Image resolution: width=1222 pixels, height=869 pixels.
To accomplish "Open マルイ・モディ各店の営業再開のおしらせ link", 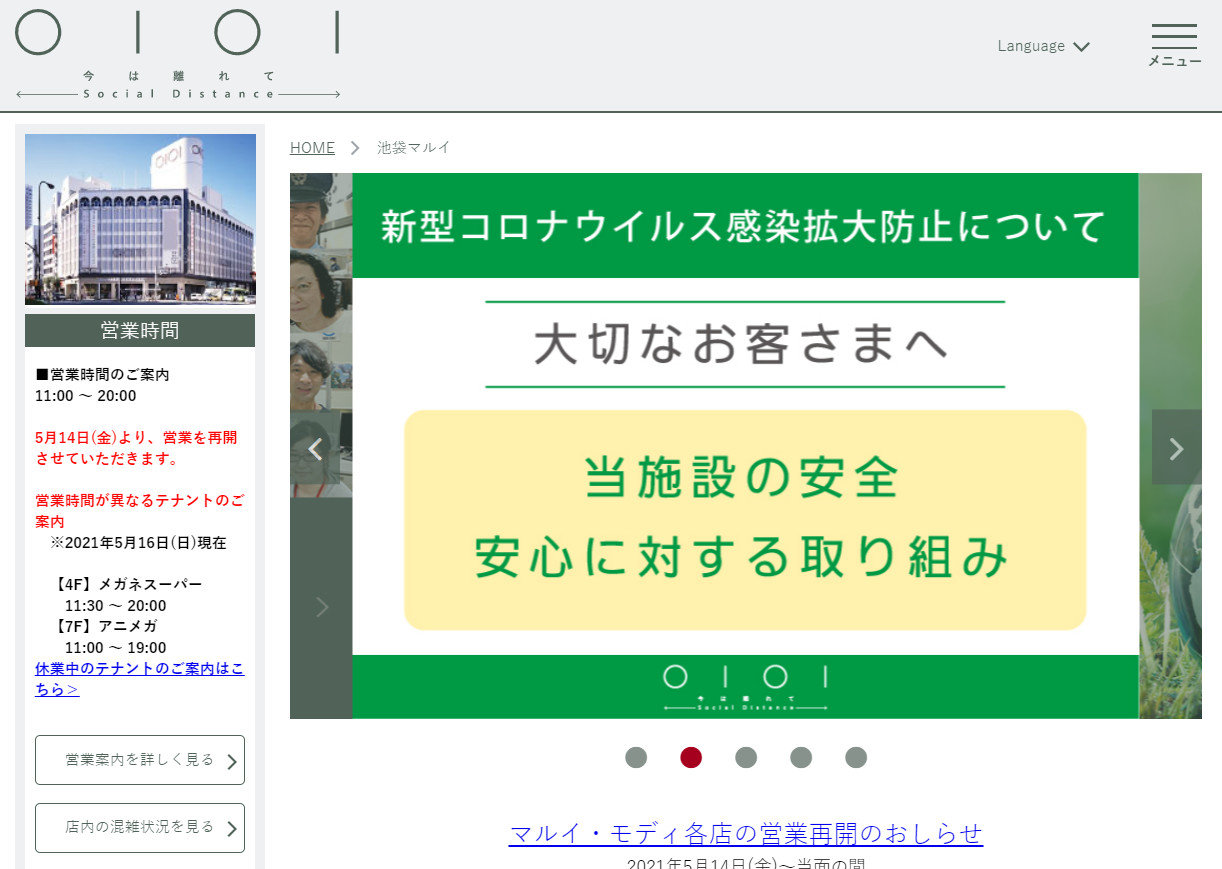I will [745, 833].
